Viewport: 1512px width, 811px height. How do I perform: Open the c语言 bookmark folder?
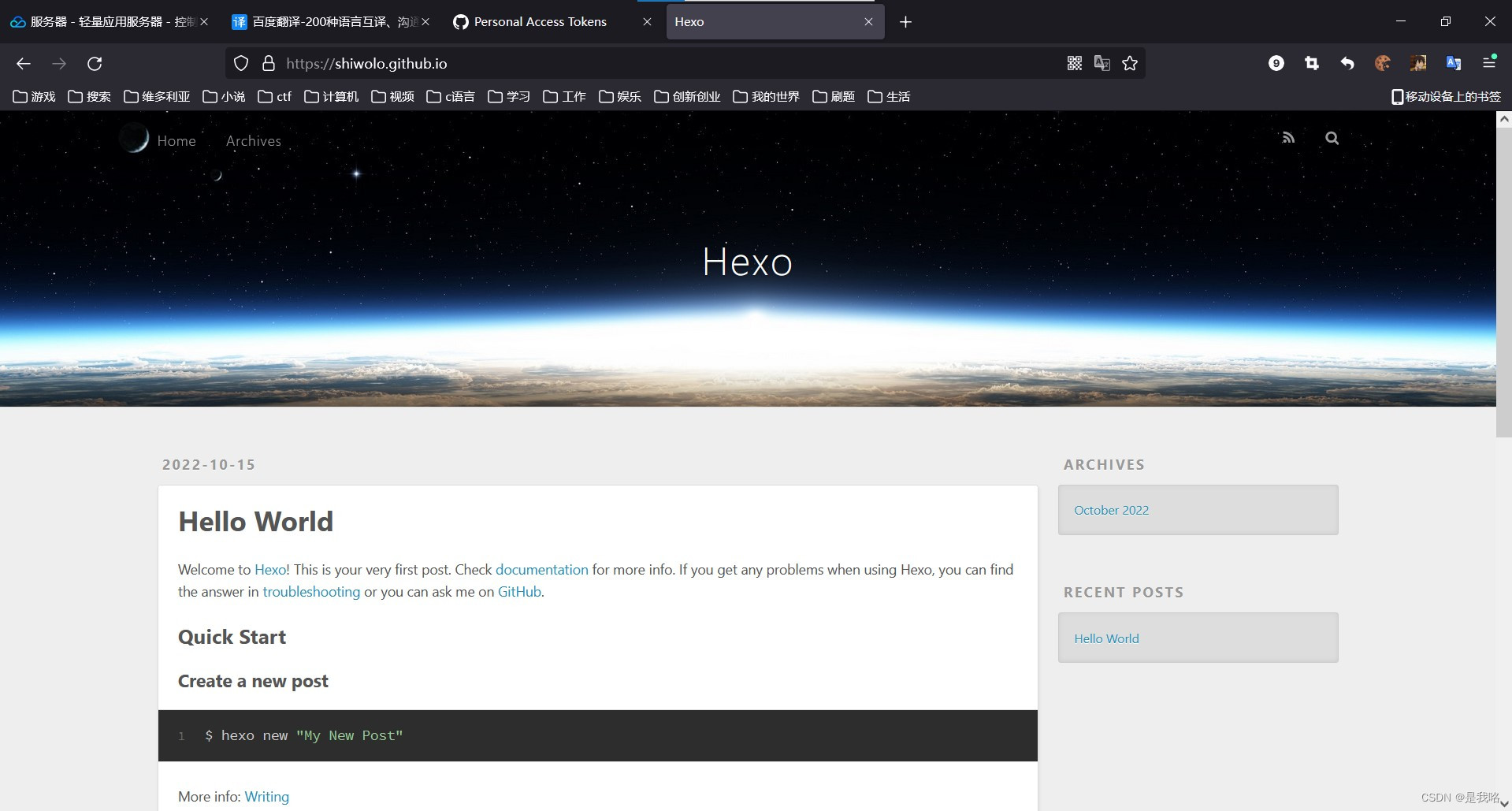[x=450, y=97]
